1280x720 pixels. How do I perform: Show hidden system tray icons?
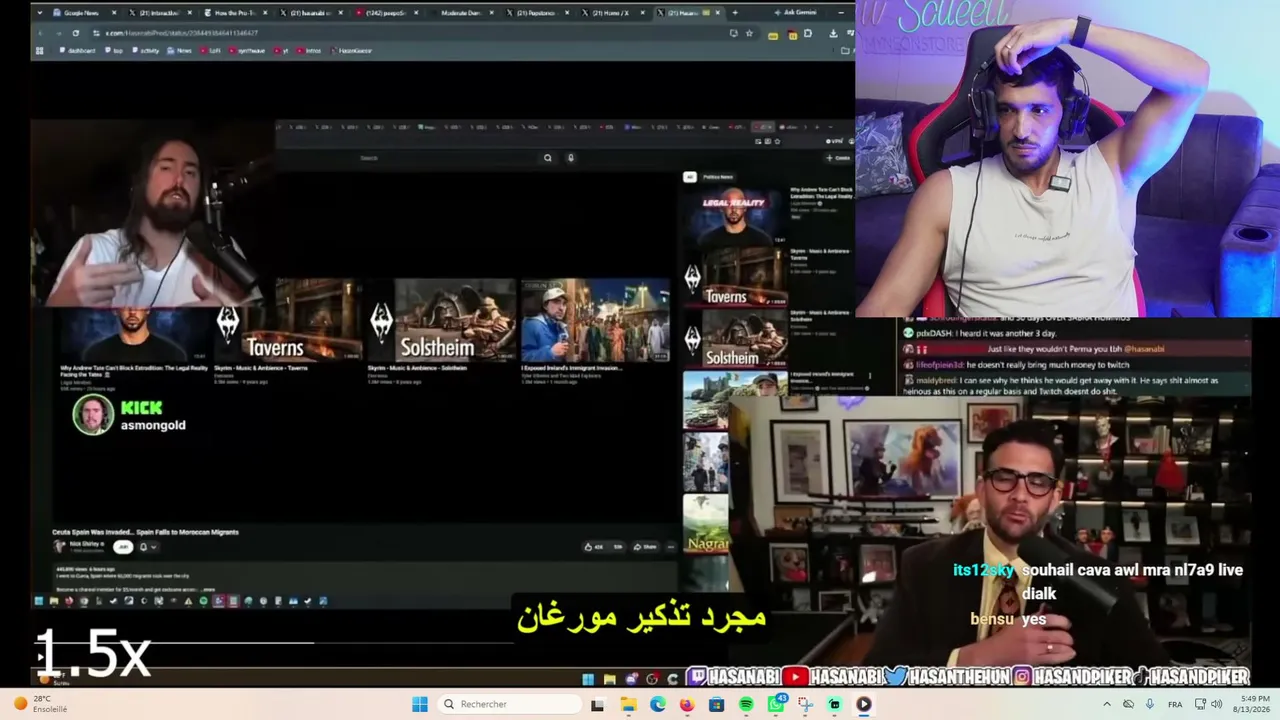tap(1107, 704)
